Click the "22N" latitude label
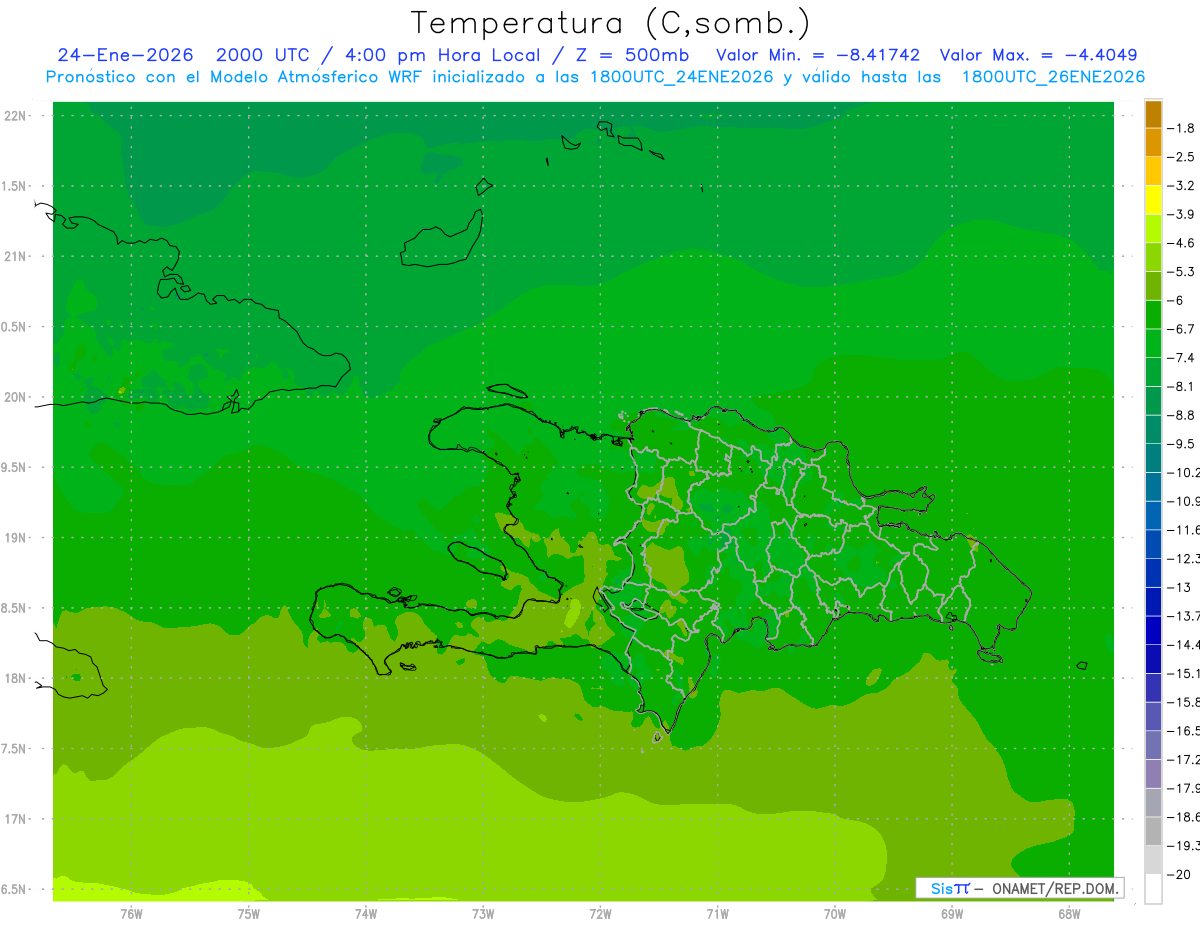The image size is (1200, 927). (x=16, y=116)
